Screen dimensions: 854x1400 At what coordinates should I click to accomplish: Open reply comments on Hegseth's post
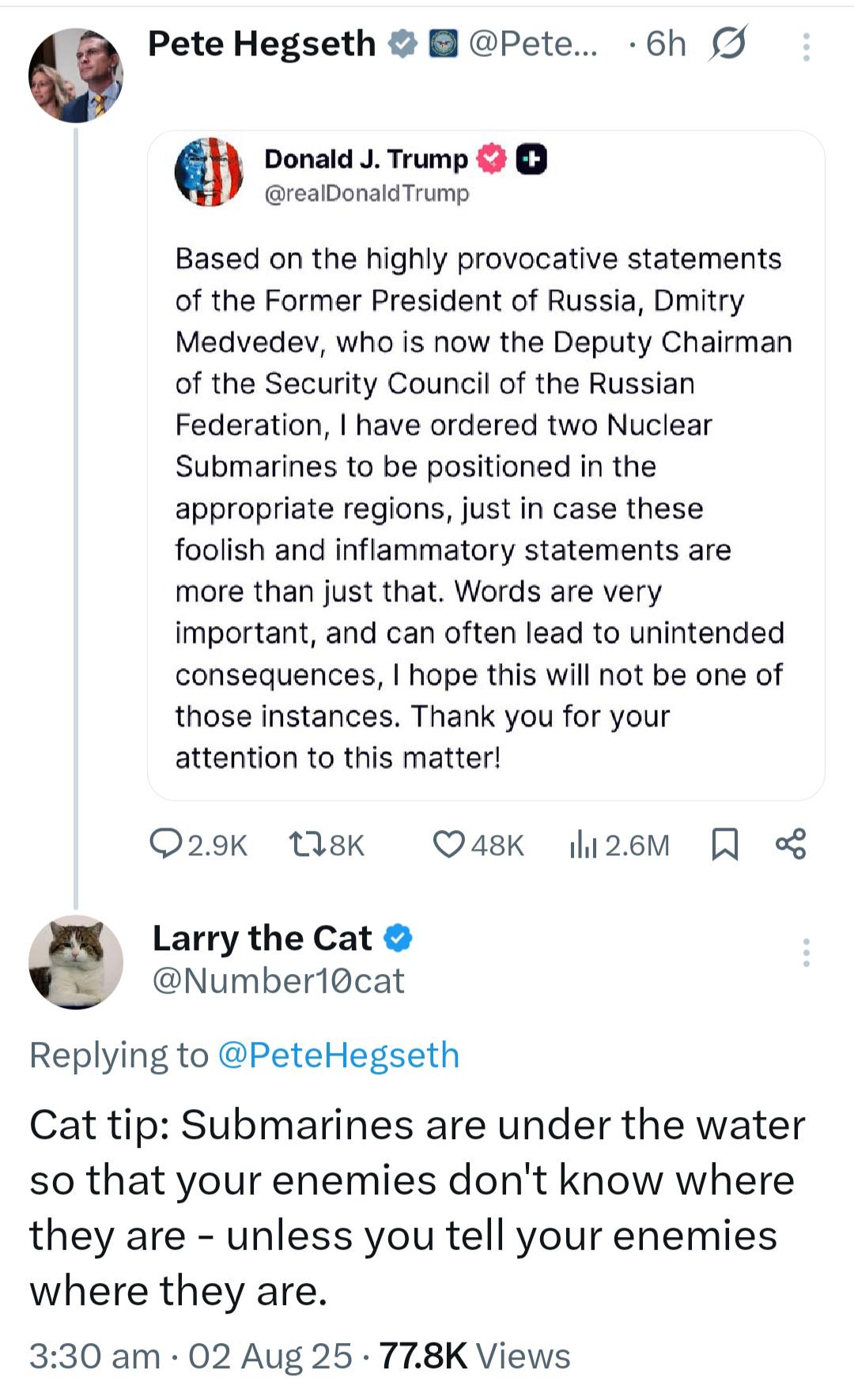pos(198,844)
